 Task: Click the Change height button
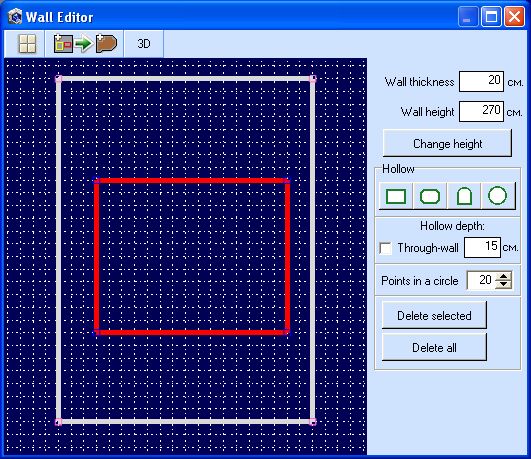[447, 143]
